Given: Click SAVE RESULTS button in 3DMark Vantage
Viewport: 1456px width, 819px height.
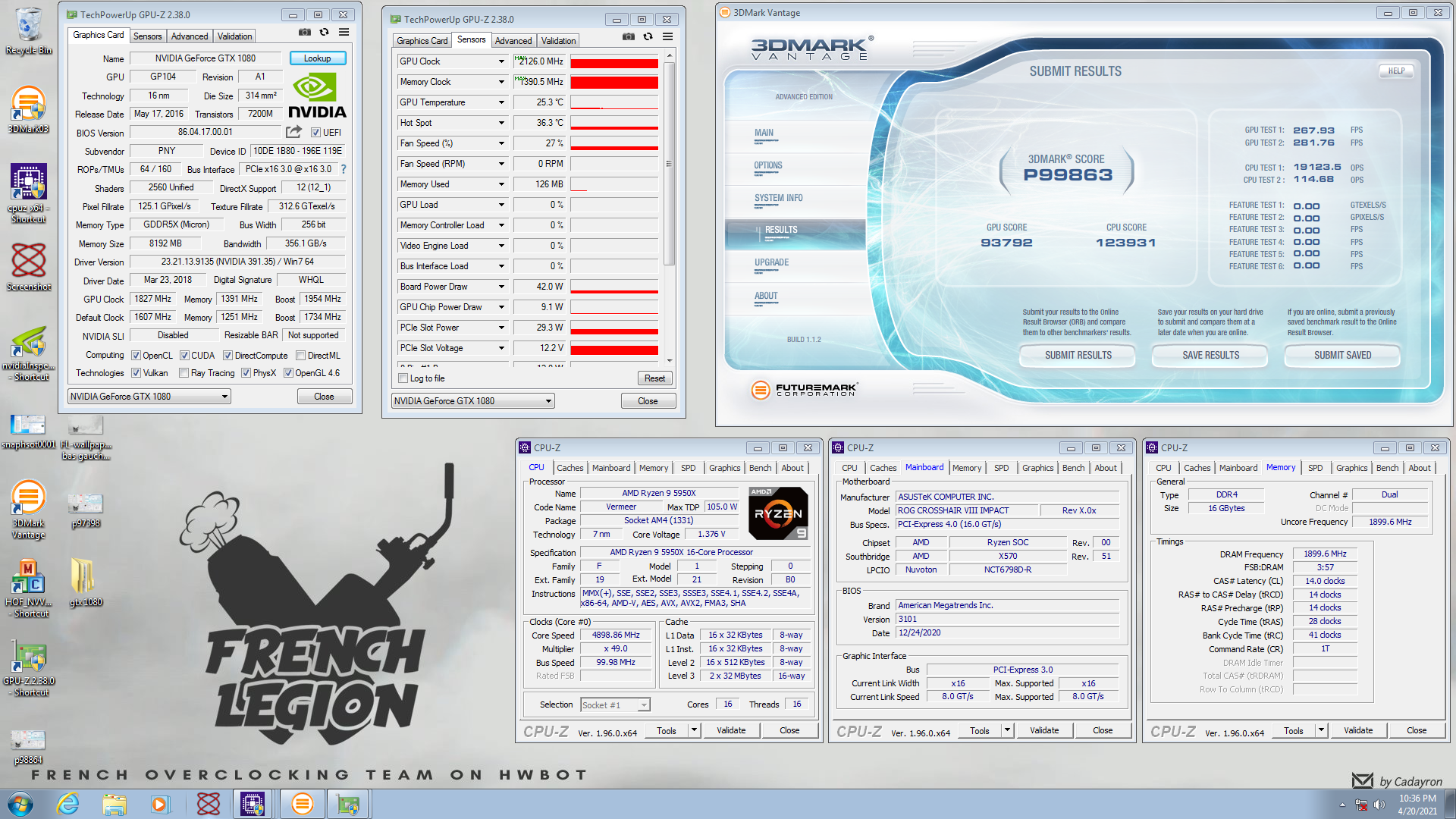Looking at the screenshot, I should (x=1210, y=355).
